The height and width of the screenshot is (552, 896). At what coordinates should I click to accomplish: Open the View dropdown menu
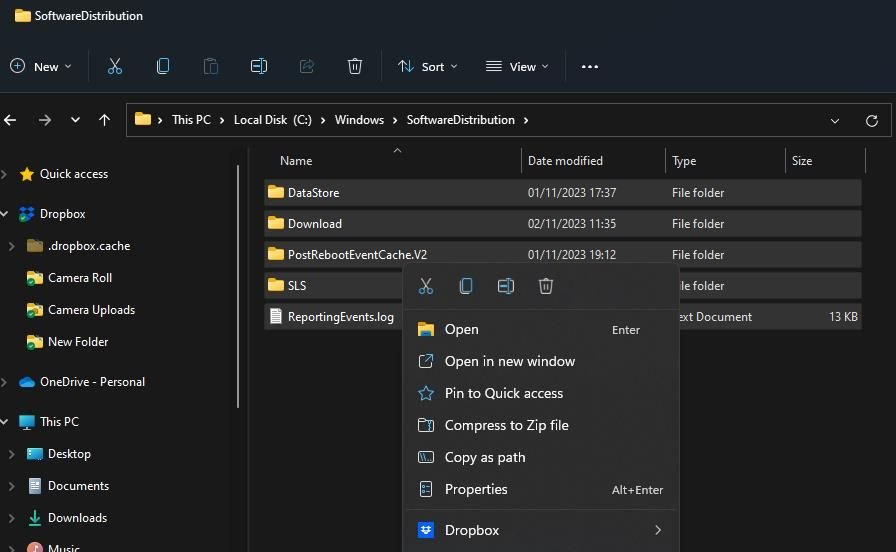517,66
